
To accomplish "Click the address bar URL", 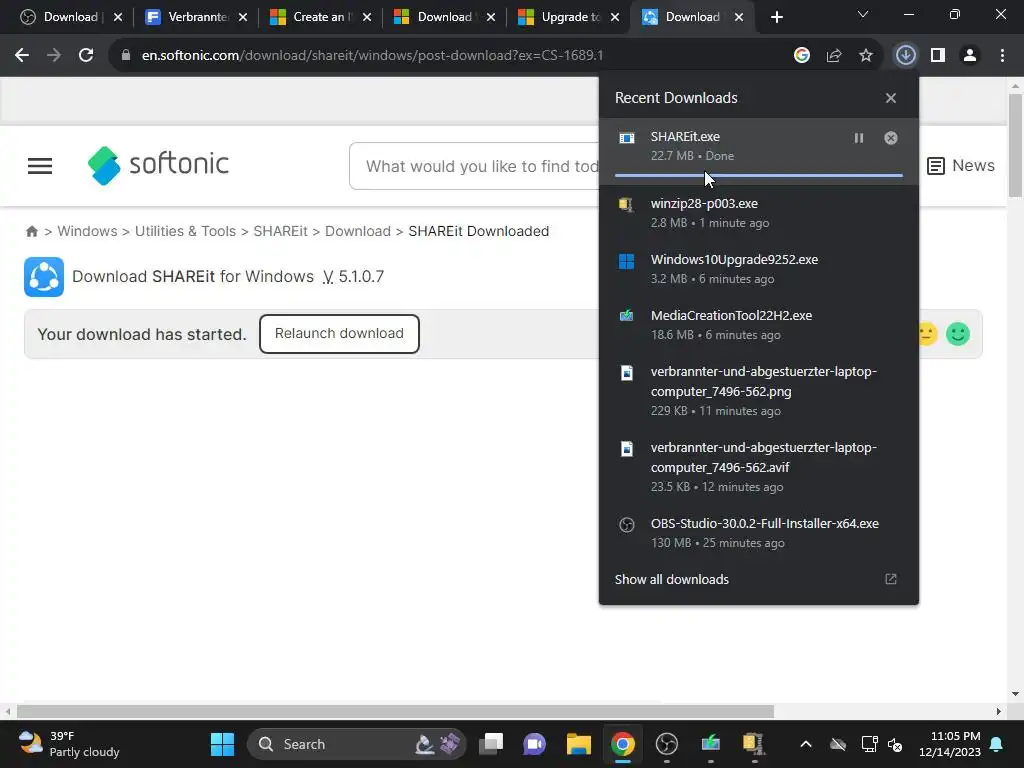I will [372, 56].
